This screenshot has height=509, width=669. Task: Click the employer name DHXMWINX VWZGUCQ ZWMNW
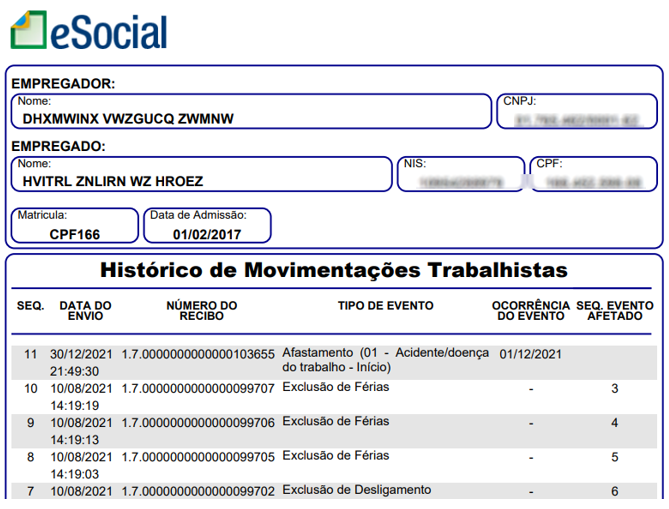[128, 119]
